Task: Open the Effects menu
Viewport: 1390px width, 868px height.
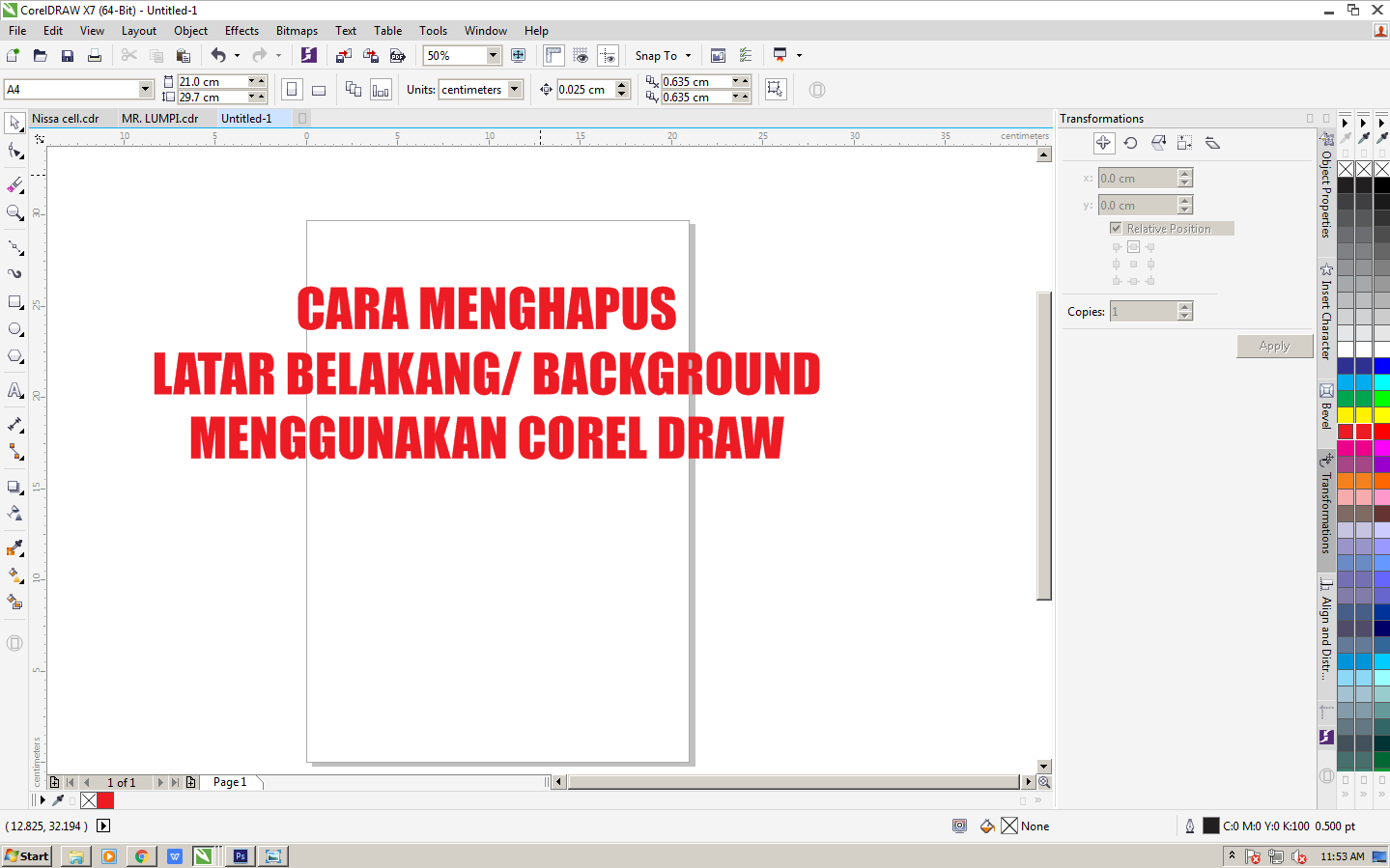Action: 241,31
